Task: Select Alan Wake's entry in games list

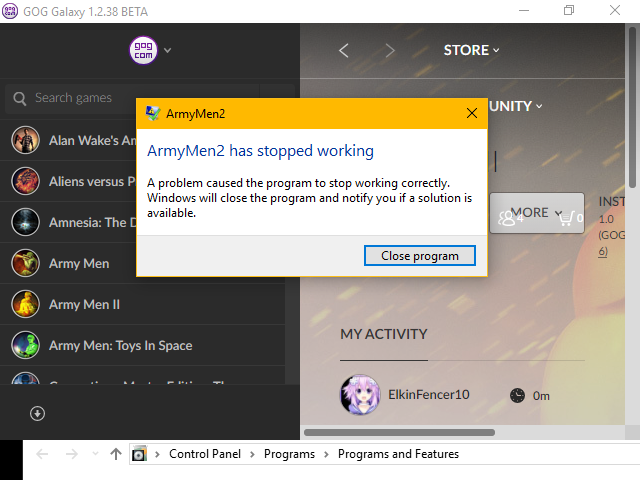Action: pos(93,140)
